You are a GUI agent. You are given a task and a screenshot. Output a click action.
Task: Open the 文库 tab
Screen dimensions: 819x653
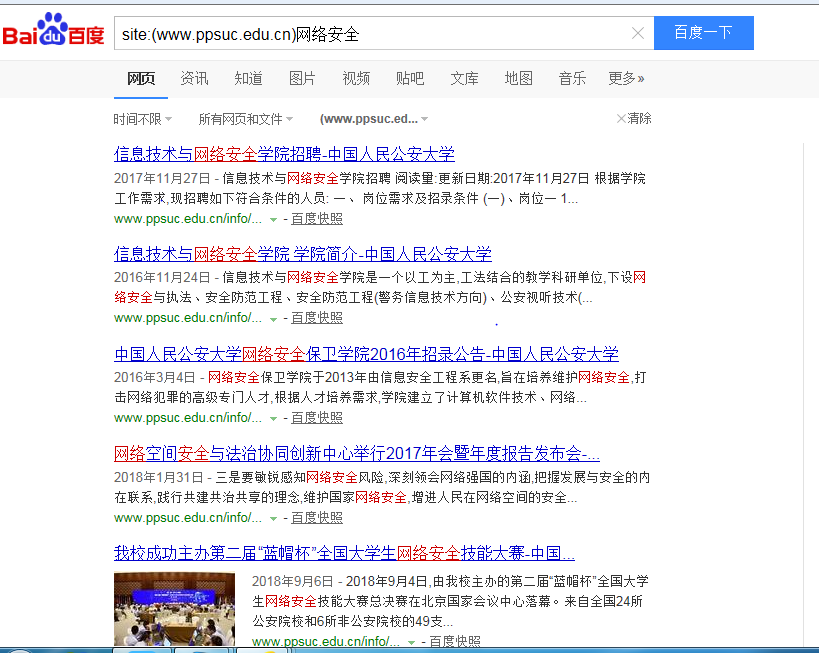(464, 79)
